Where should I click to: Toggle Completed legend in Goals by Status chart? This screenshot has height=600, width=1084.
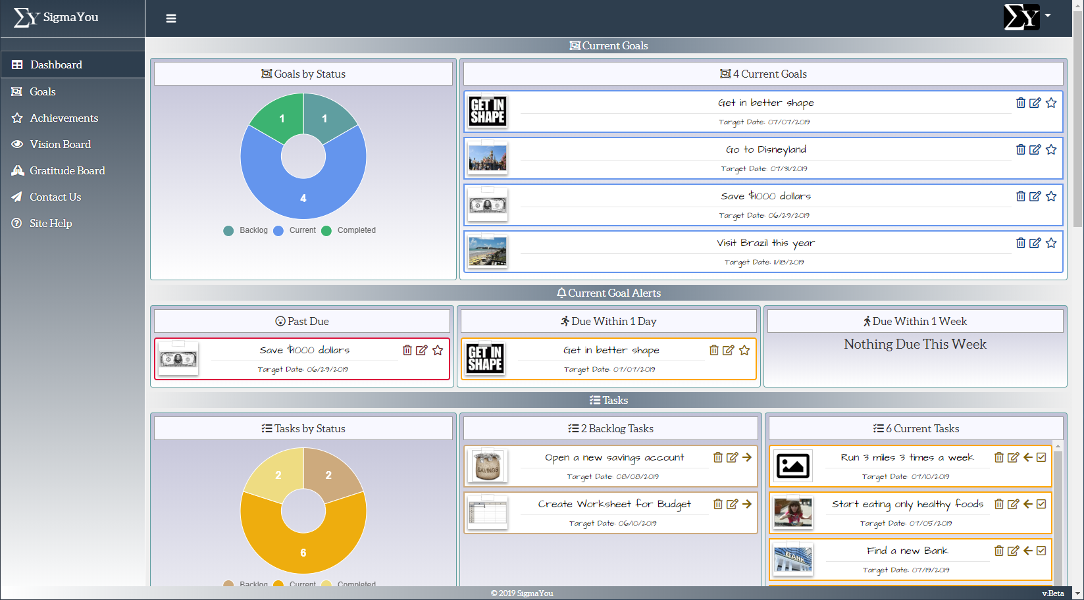[348, 230]
